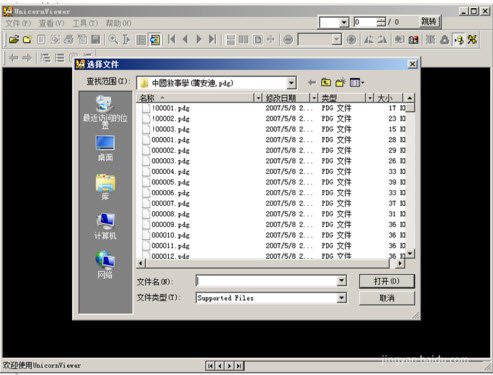Select file 000011.pdg
Screen dimensions: 493x375
pos(170,246)
